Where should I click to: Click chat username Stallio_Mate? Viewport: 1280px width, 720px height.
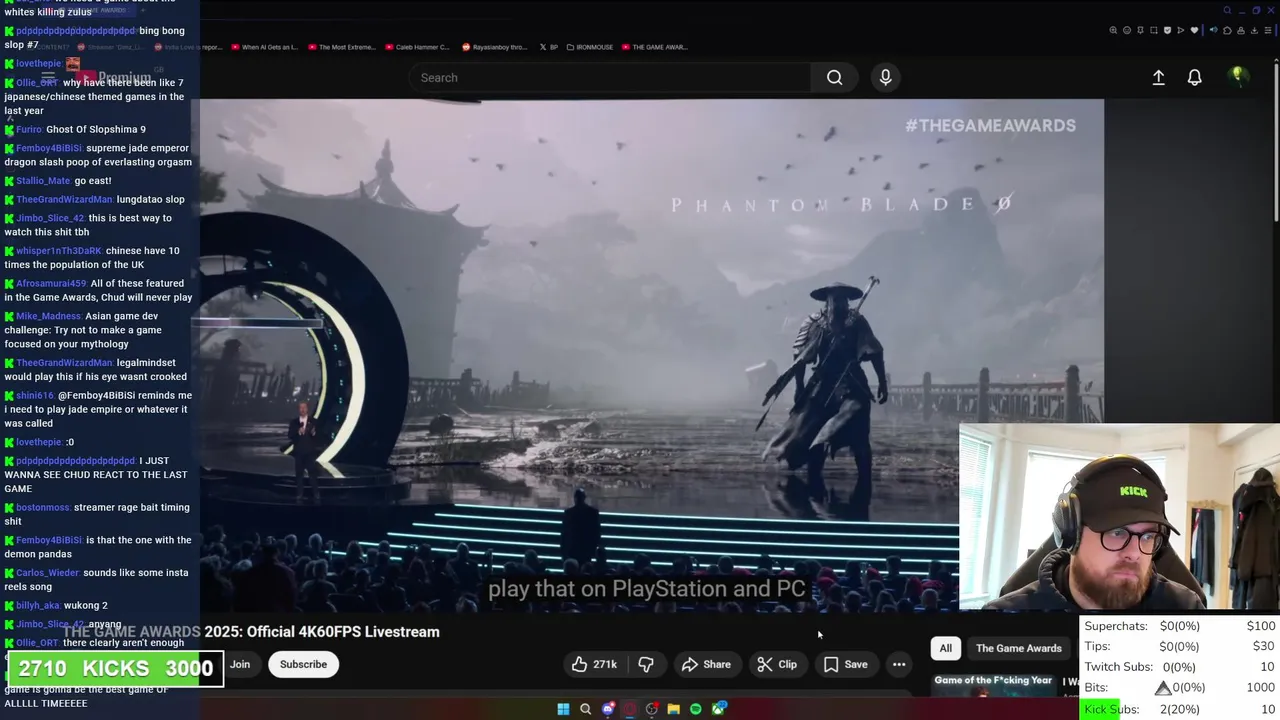[43, 181]
